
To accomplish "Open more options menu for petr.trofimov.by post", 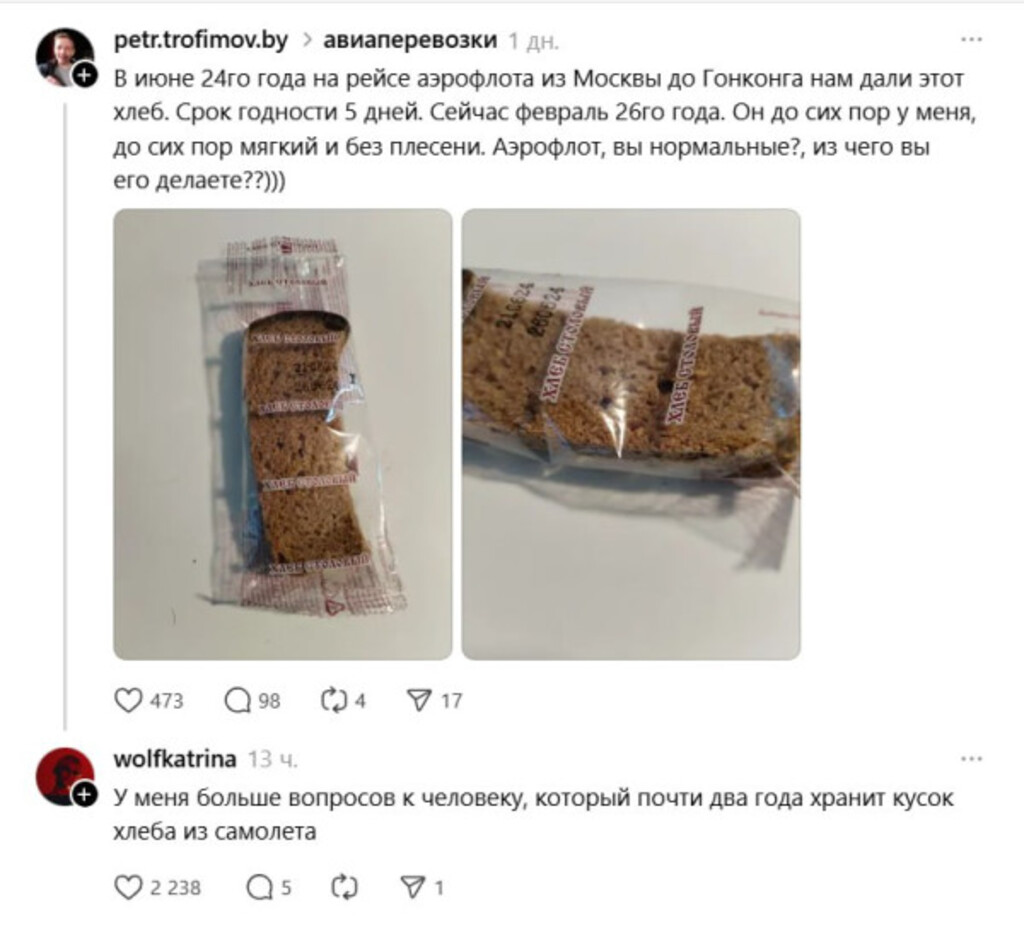I will click(972, 40).
